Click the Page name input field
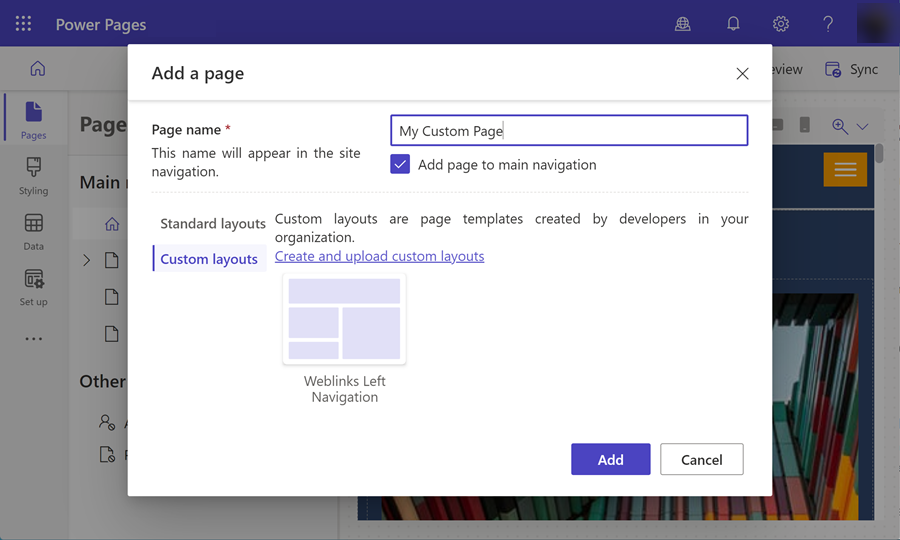 (569, 130)
